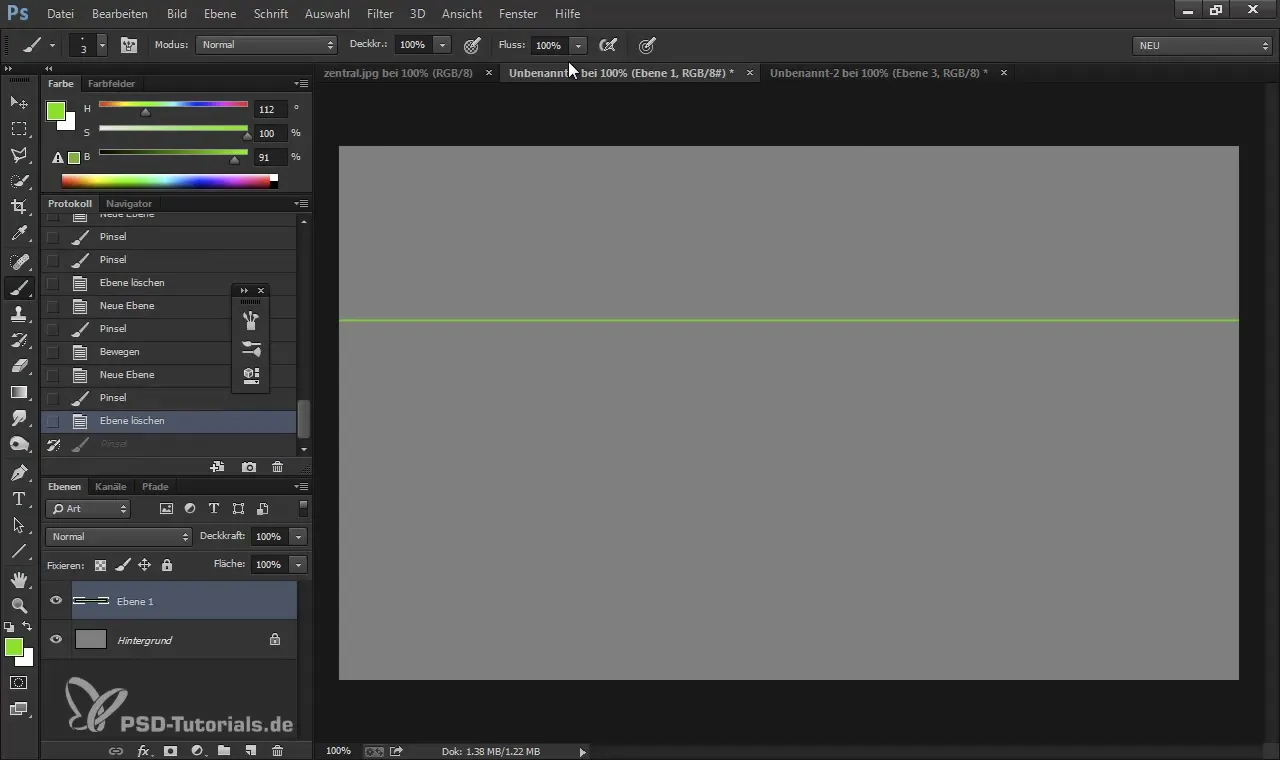Enable airbrush mode in options bar
Viewport: 1280px width, 760px height.
(607, 45)
